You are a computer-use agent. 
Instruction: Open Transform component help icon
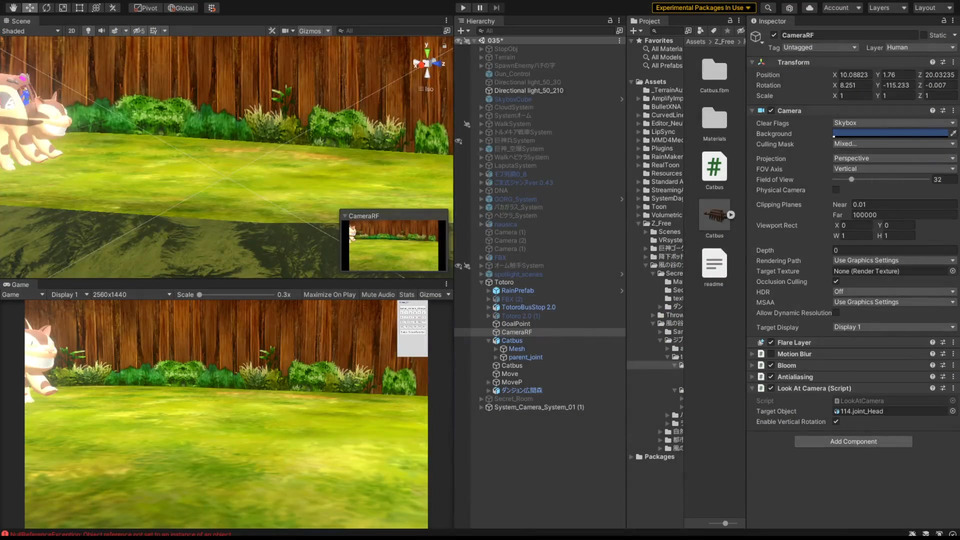click(932, 62)
